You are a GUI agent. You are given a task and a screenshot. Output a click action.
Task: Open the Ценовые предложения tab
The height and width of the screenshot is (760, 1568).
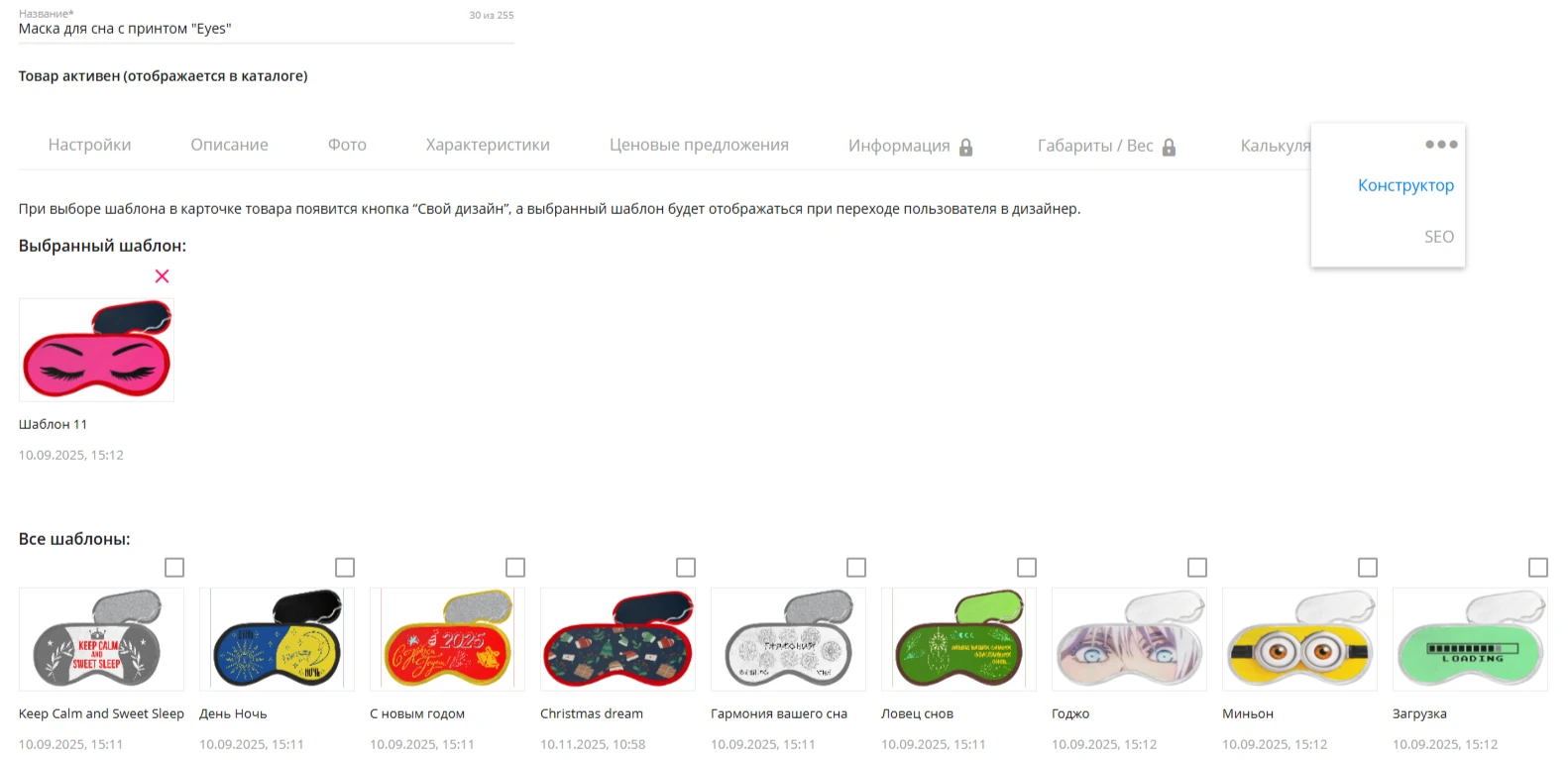tap(699, 145)
